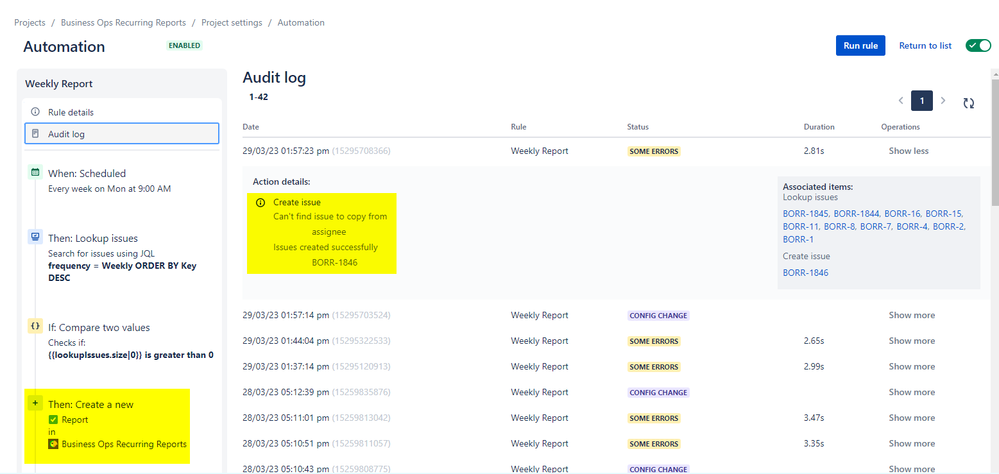Screen dimensions: 999x474
Task: Click the Run rule button
Action: [x=860, y=45]
